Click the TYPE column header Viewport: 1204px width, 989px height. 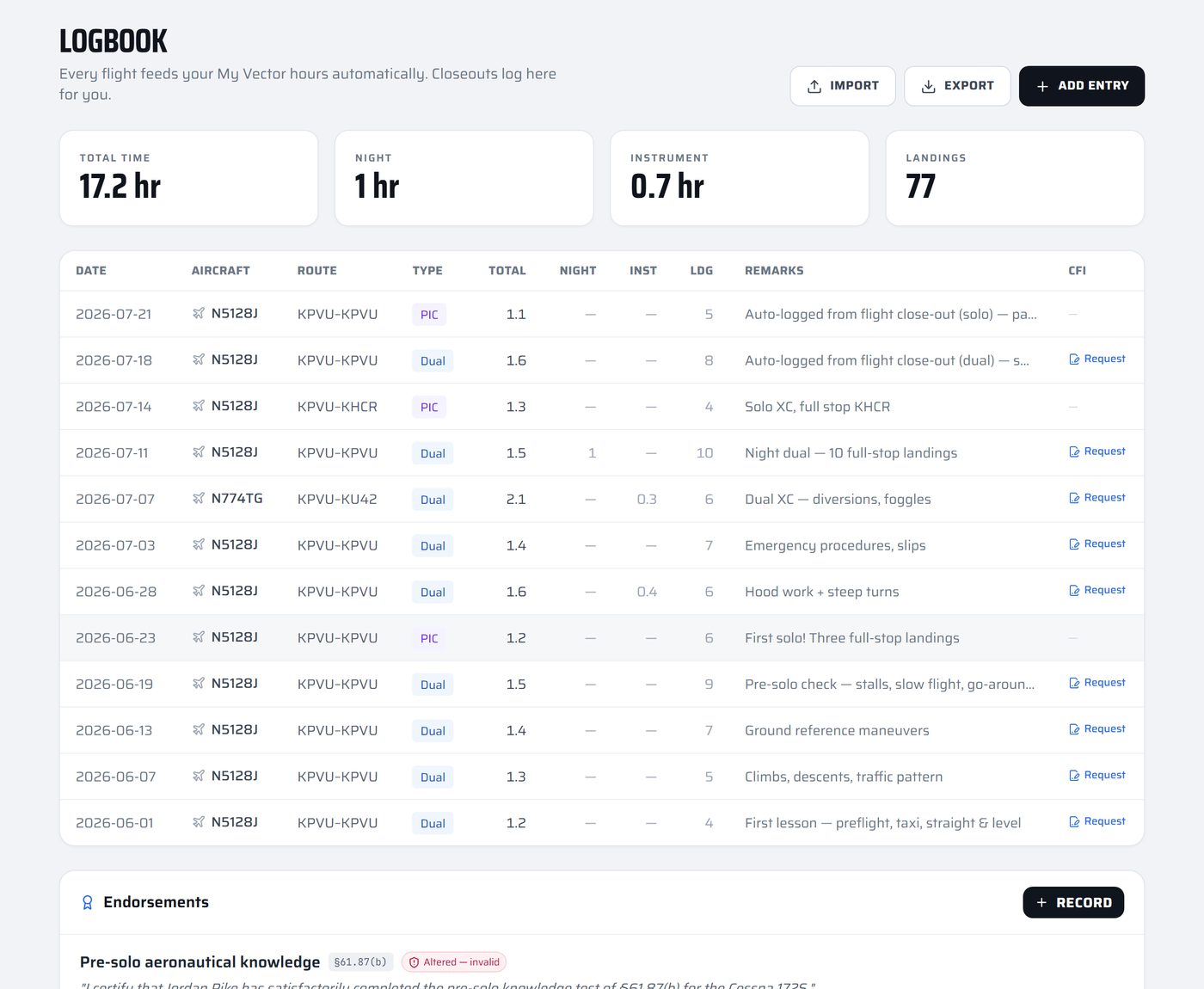[427, 271]
